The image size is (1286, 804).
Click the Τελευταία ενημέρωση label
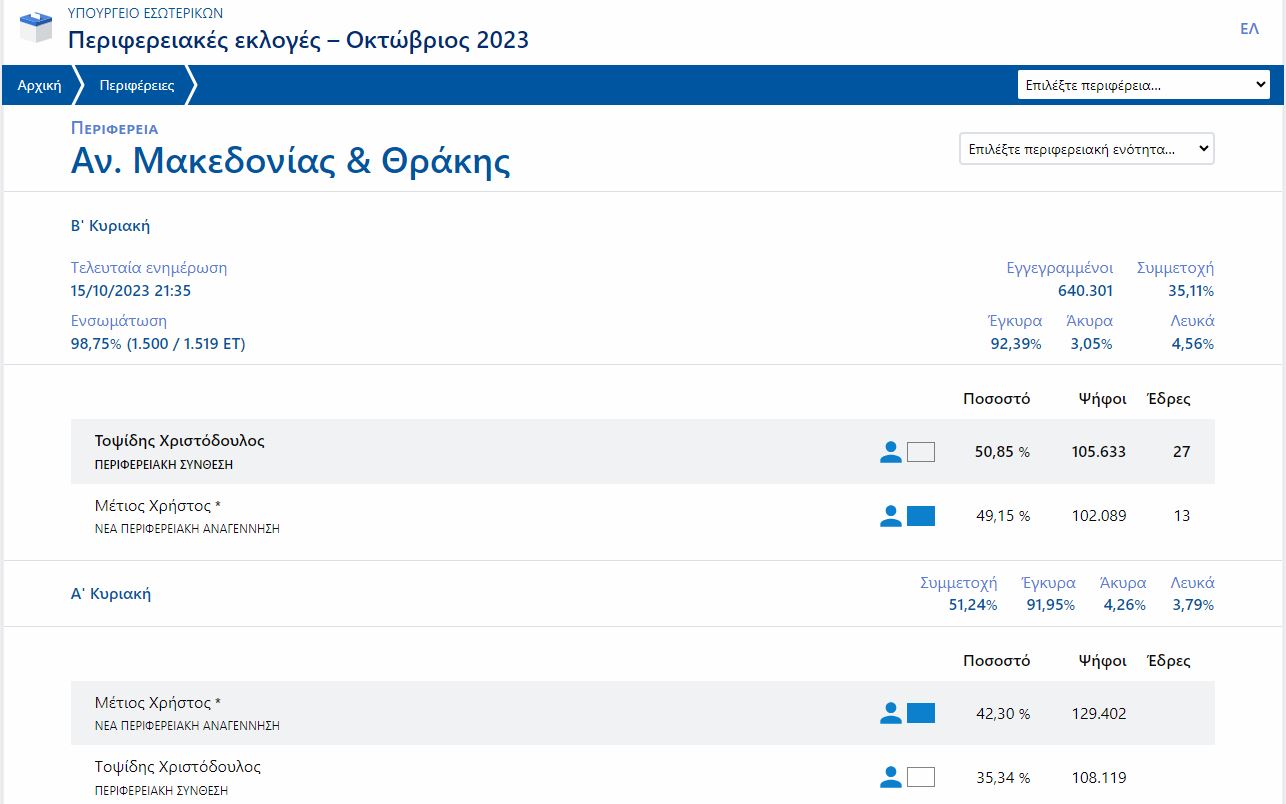[149, 268]
